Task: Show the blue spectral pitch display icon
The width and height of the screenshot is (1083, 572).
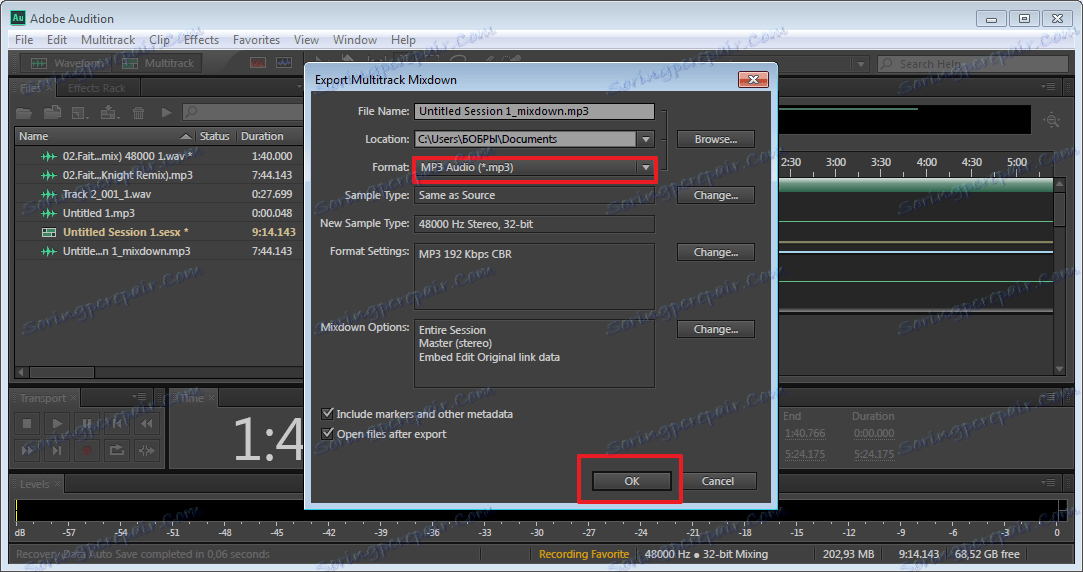Action: coord(284,63)
